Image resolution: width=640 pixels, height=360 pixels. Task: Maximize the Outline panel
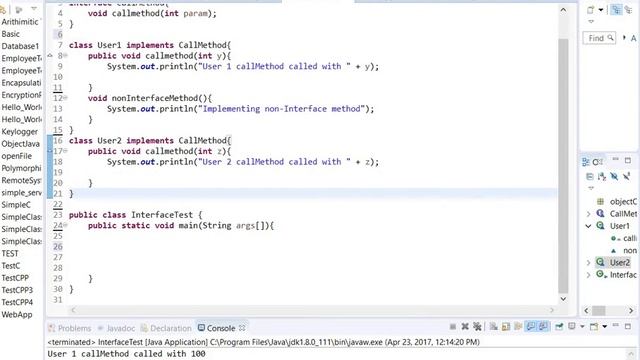click(628, 161)
